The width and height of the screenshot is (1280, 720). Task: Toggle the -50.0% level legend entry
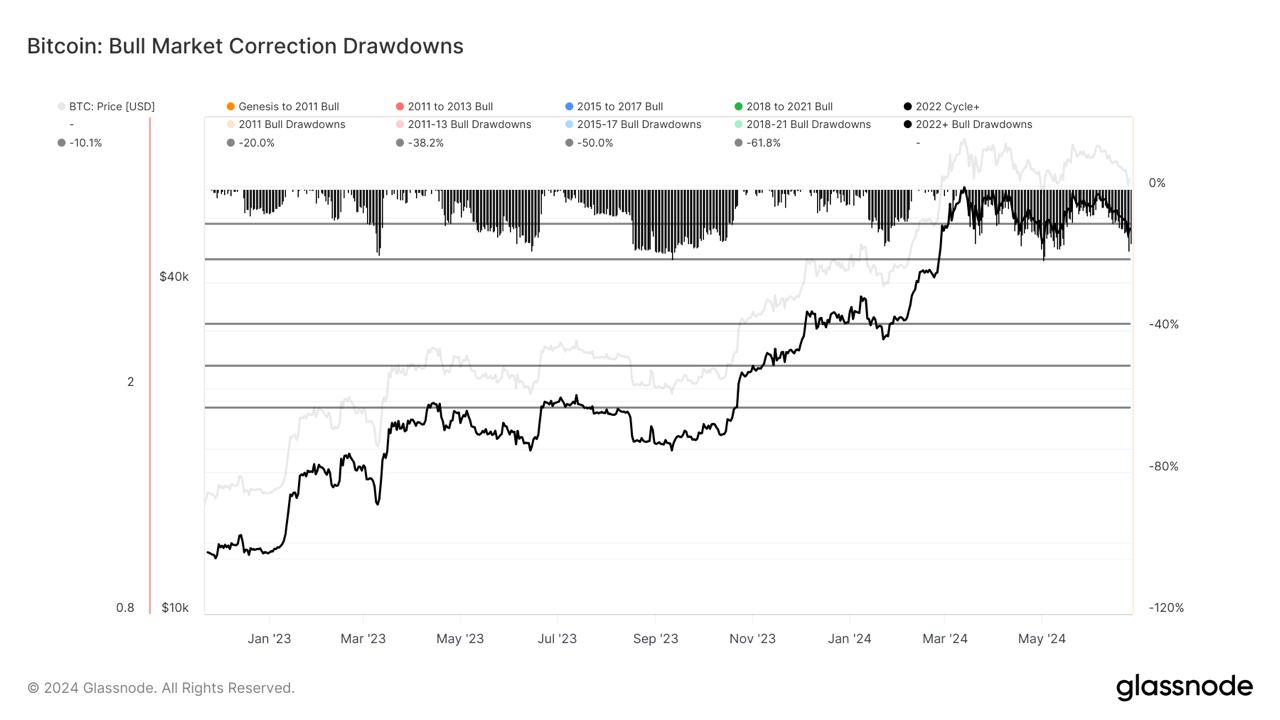(595, 143)
